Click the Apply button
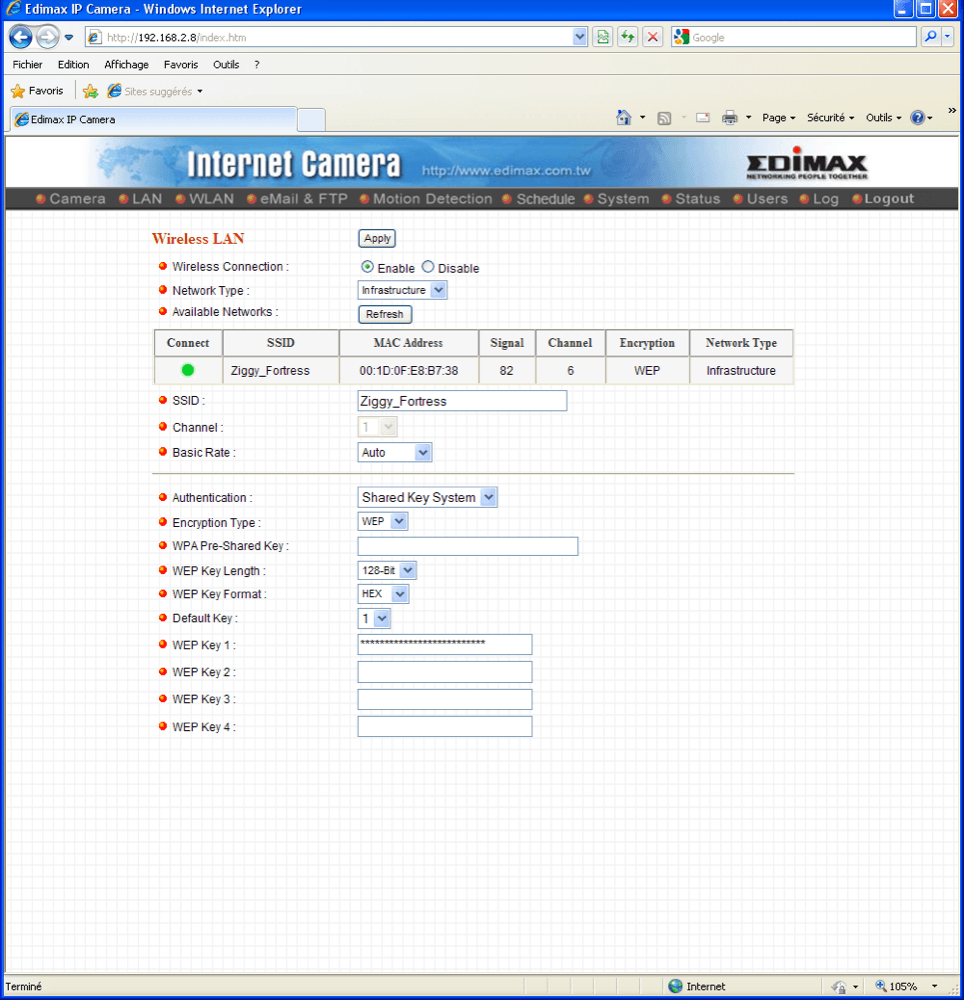Viewport: 964px width, 1000px height. click(377, 239)
